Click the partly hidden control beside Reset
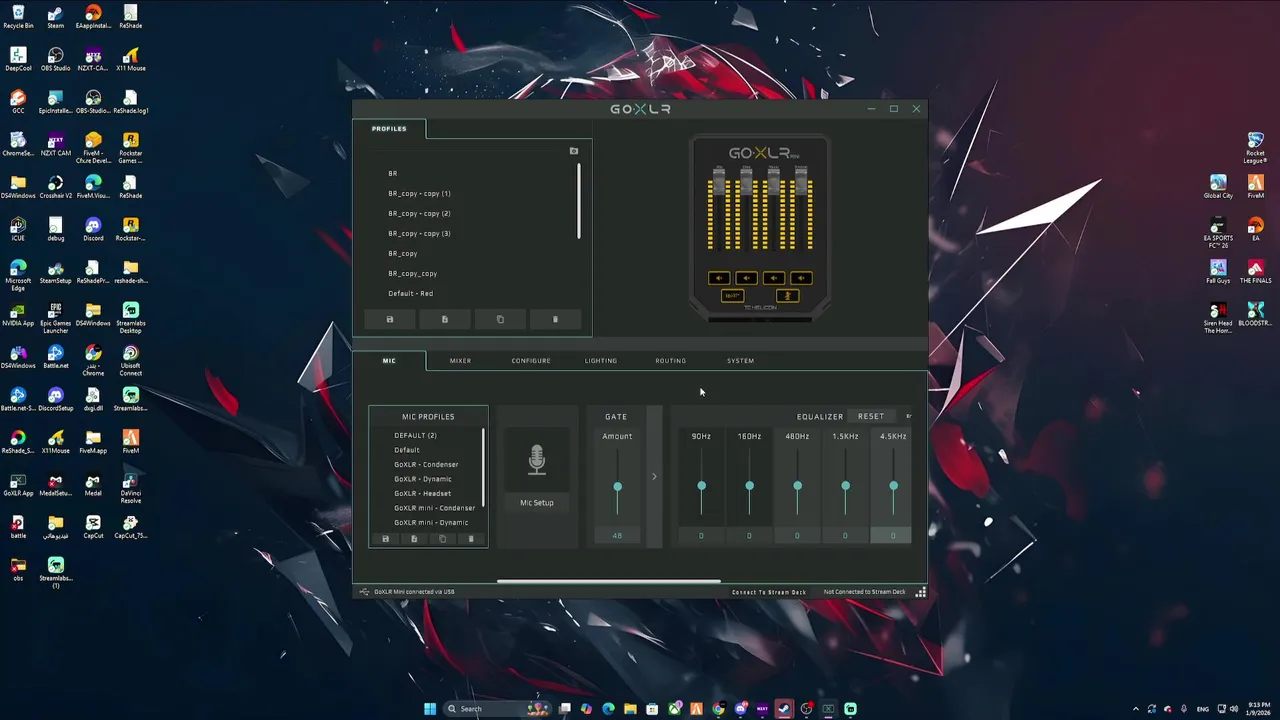Image resolution: width=1280 pixels, height=720 pixels. (908, 416)
